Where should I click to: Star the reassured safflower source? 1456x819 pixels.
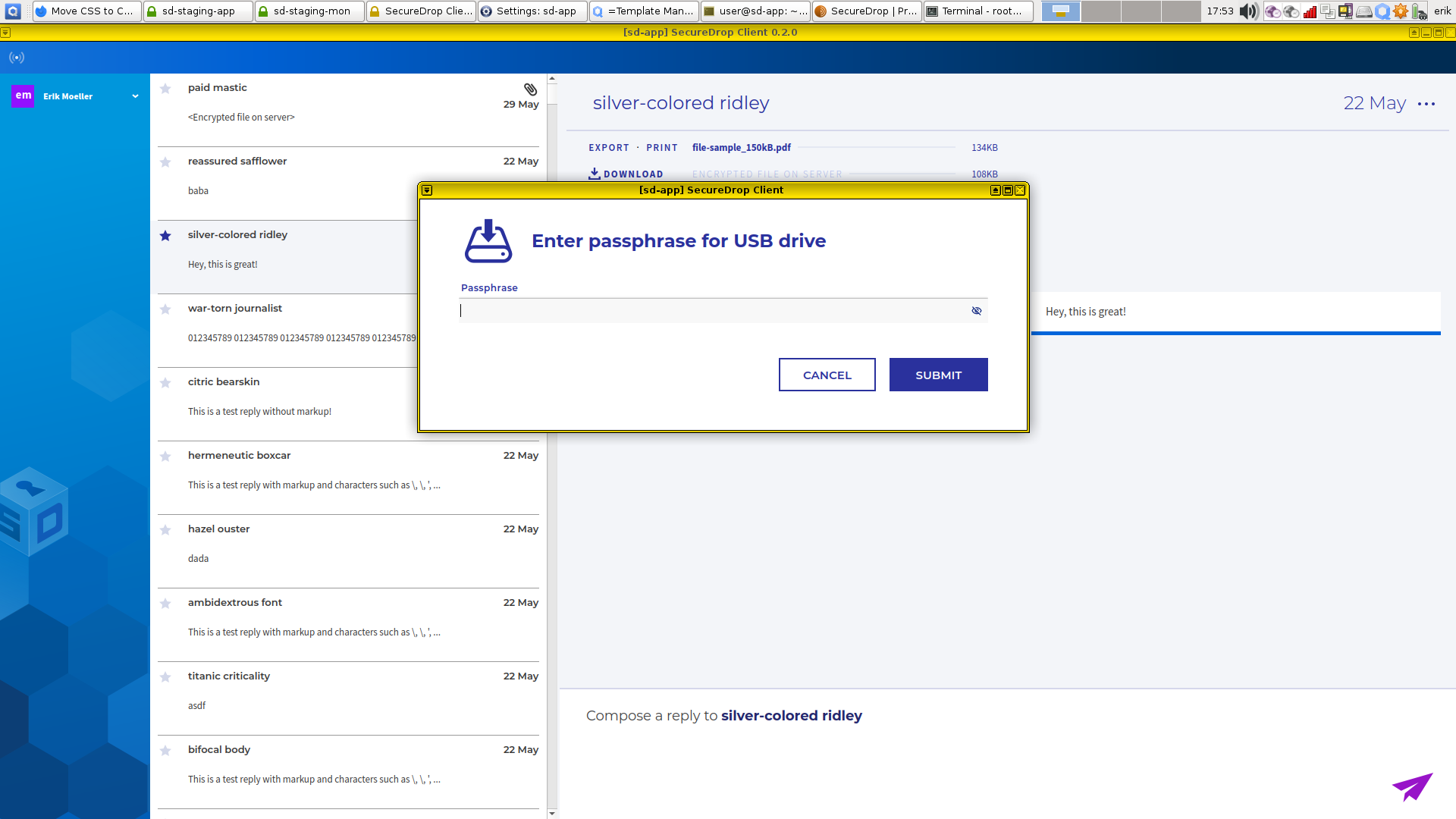(165, 162)
